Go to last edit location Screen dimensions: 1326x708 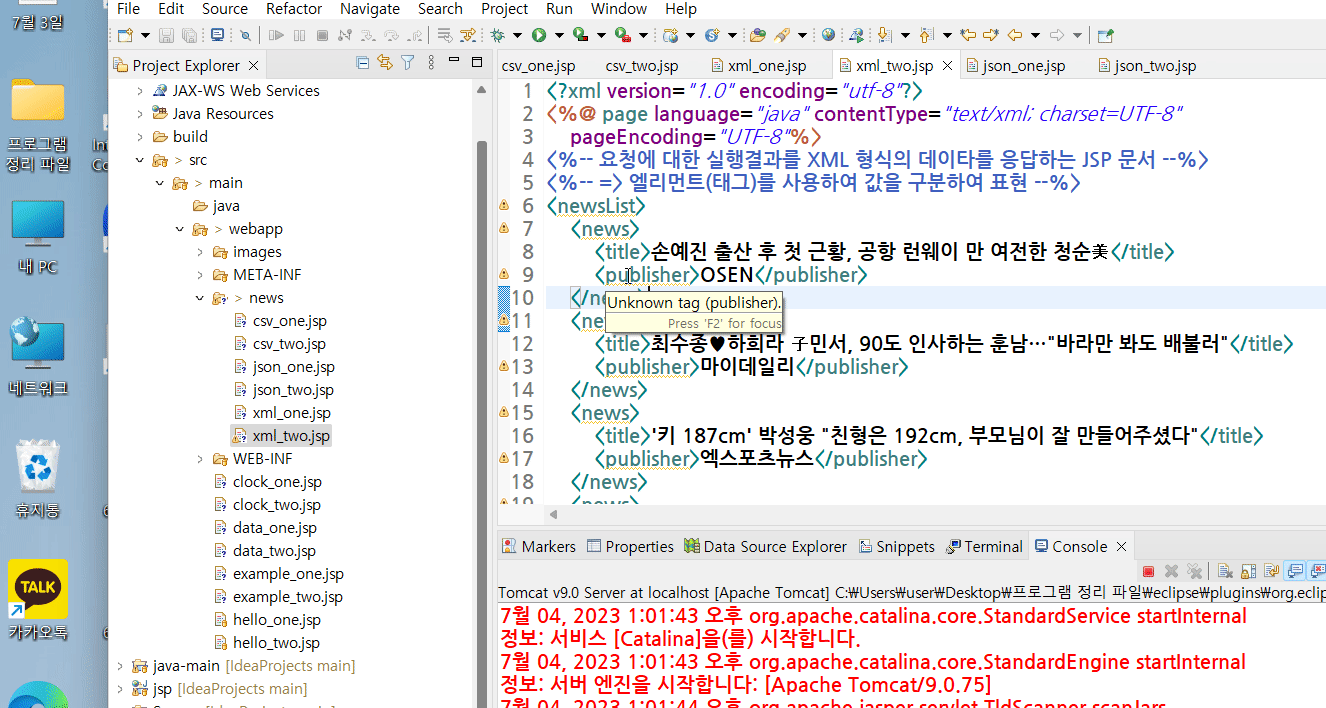click(x=967, y=35)
